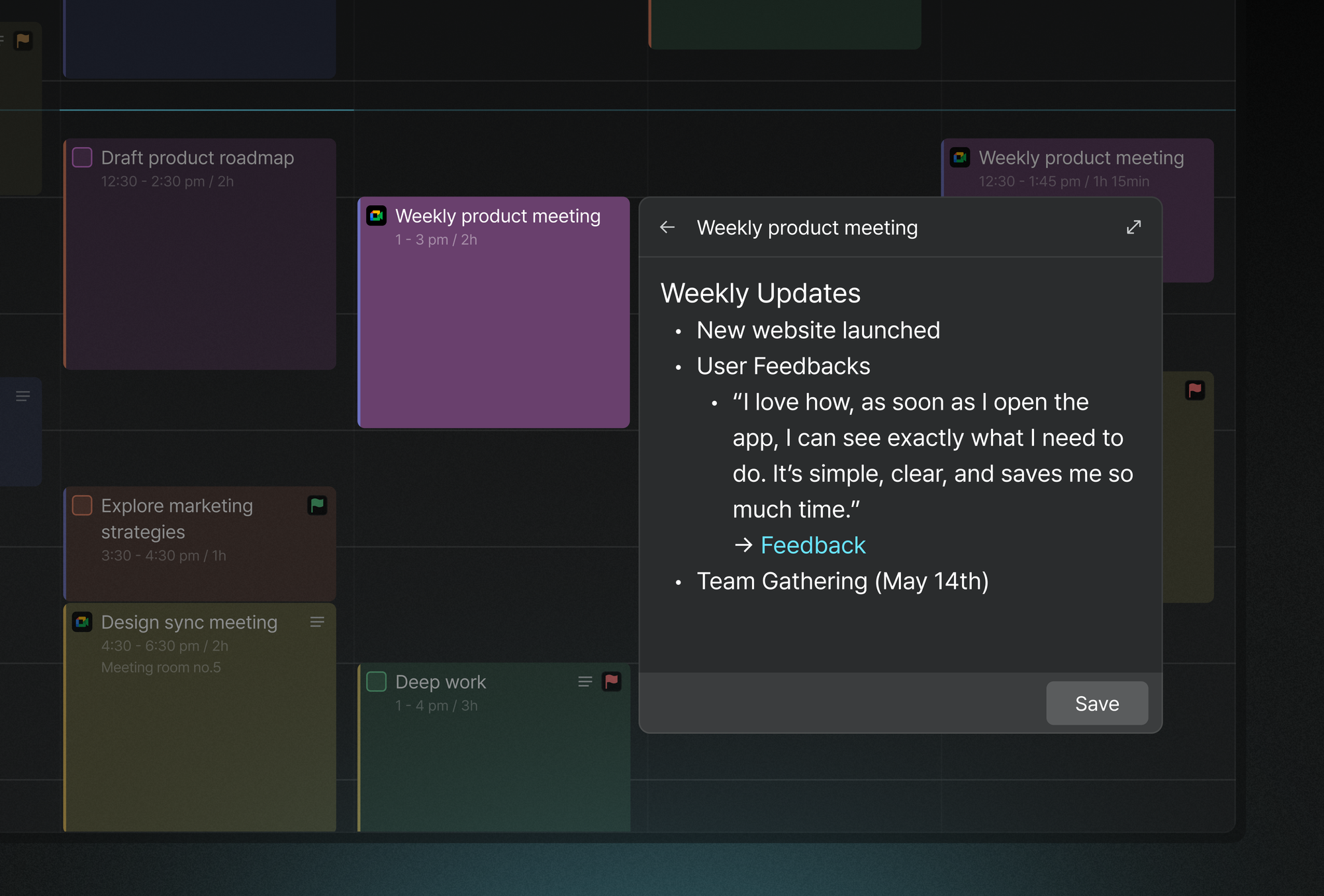The height and width of the screenshot is (896, 1324).
Task: Click Google Meet icon on highlighted Weekly product meeting
Action: pos(377,216)
